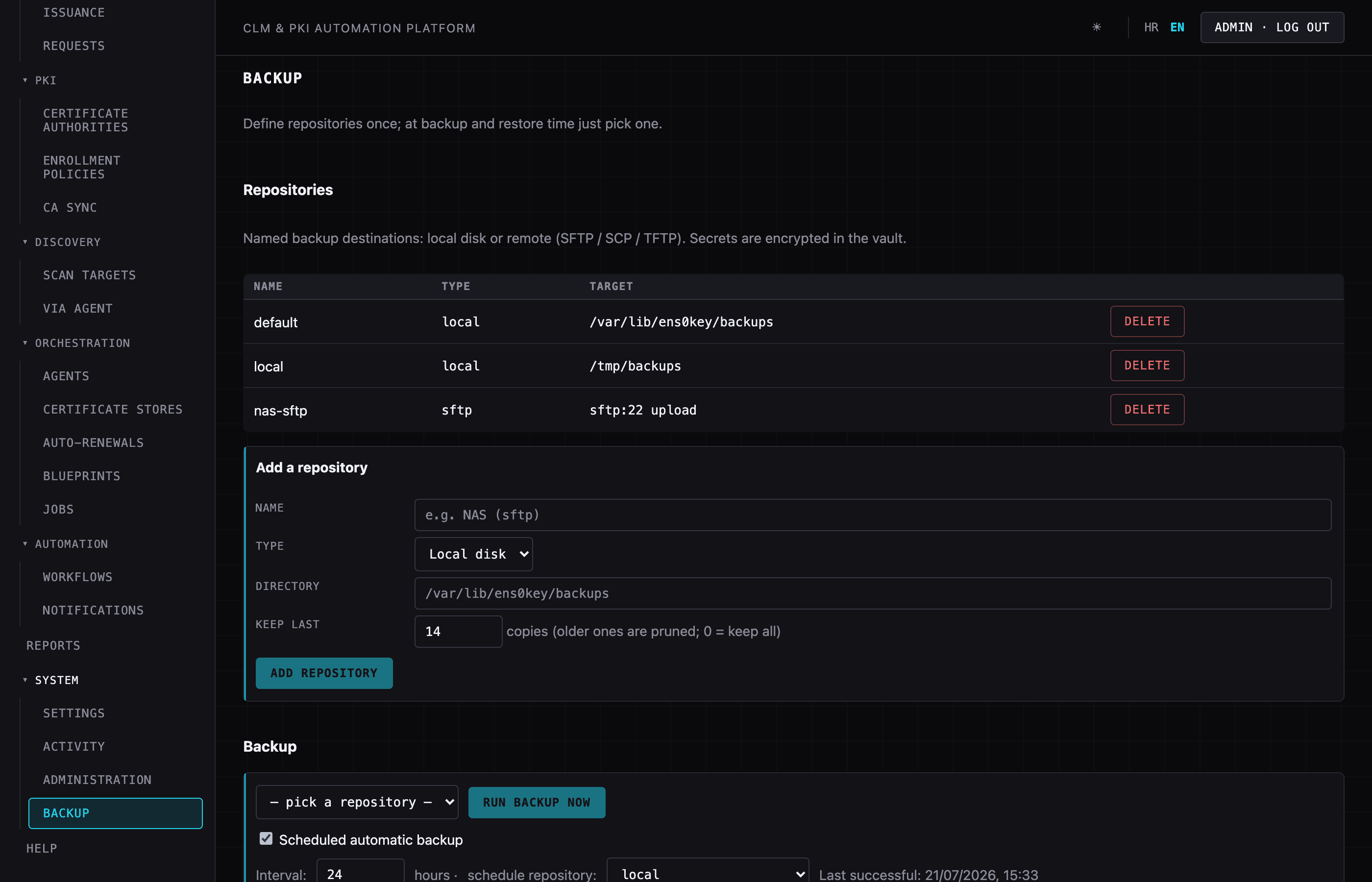1372x882 pixels.
Task: Click the /var/lib/ens0key/backups target cell
Action: click(681, 322)
